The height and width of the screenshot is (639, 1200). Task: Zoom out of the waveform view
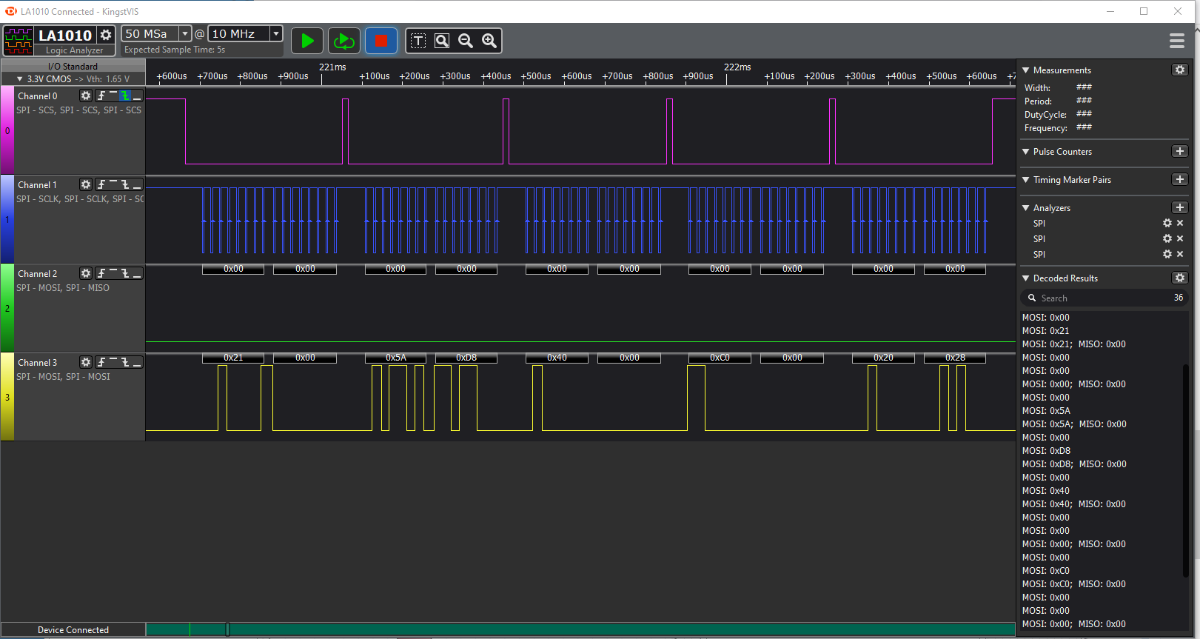pyautogui.click(x=465, y=40)
